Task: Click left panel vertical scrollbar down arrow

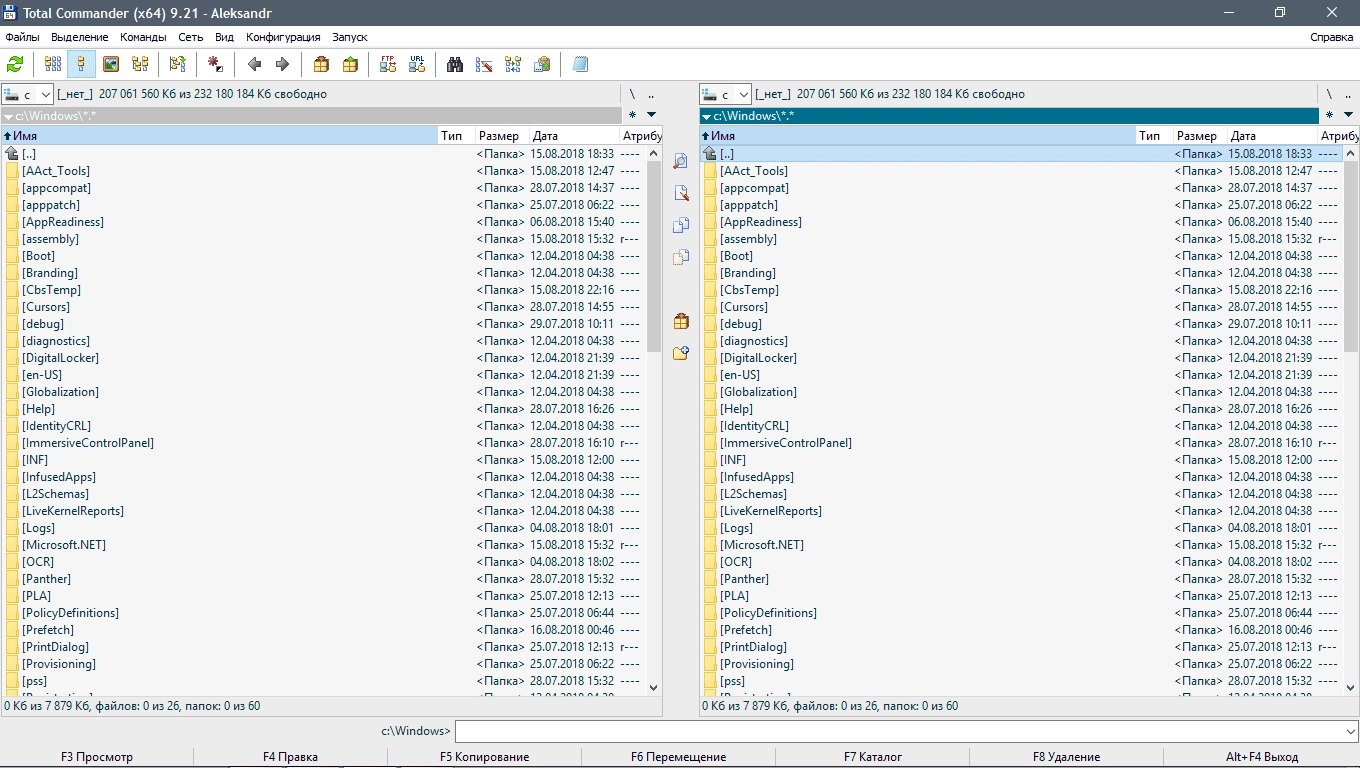Action: pos(653,687)
